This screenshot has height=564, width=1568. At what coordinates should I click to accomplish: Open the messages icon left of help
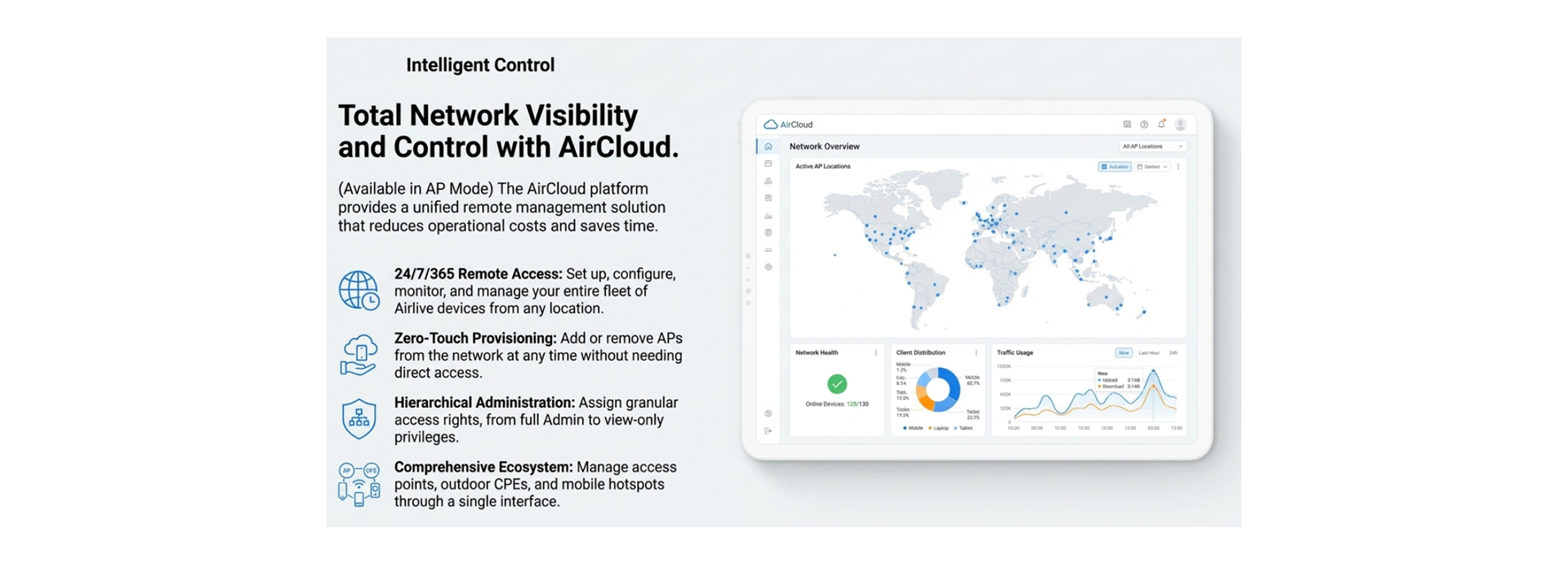pyautogui.click(x=1127, y=124)
